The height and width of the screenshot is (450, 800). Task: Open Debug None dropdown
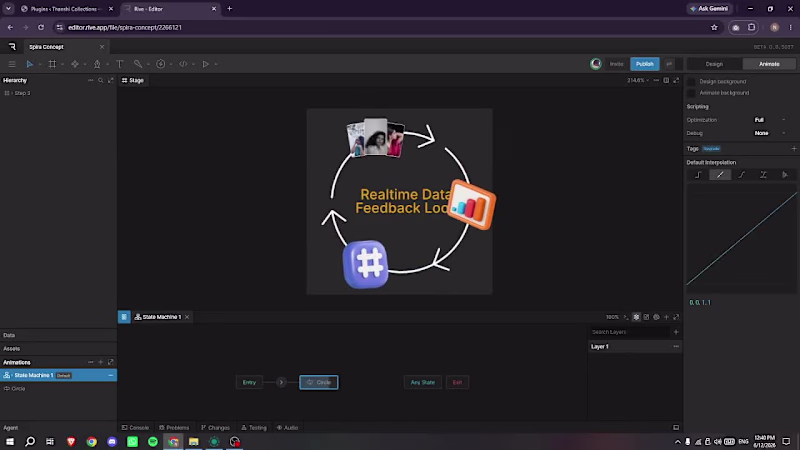770,133
